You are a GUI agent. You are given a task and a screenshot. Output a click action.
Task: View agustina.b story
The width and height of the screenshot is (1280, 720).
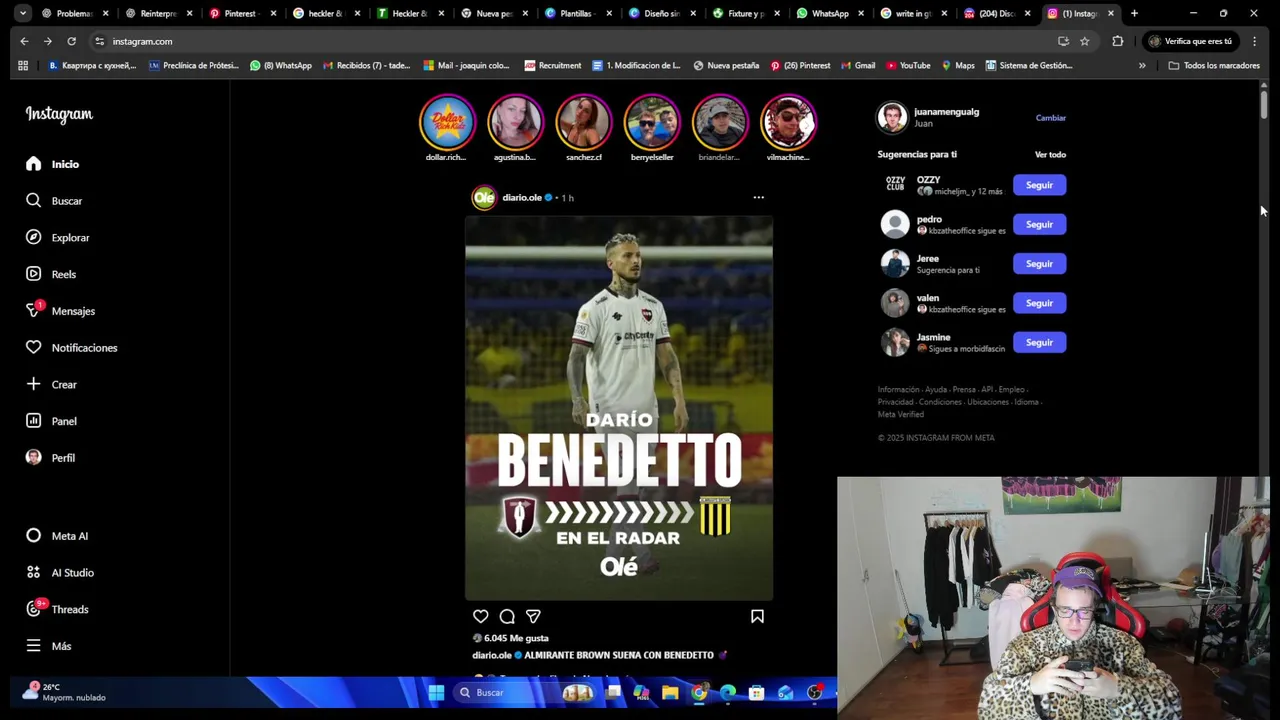pyautogui.click(x=515, y=122)
